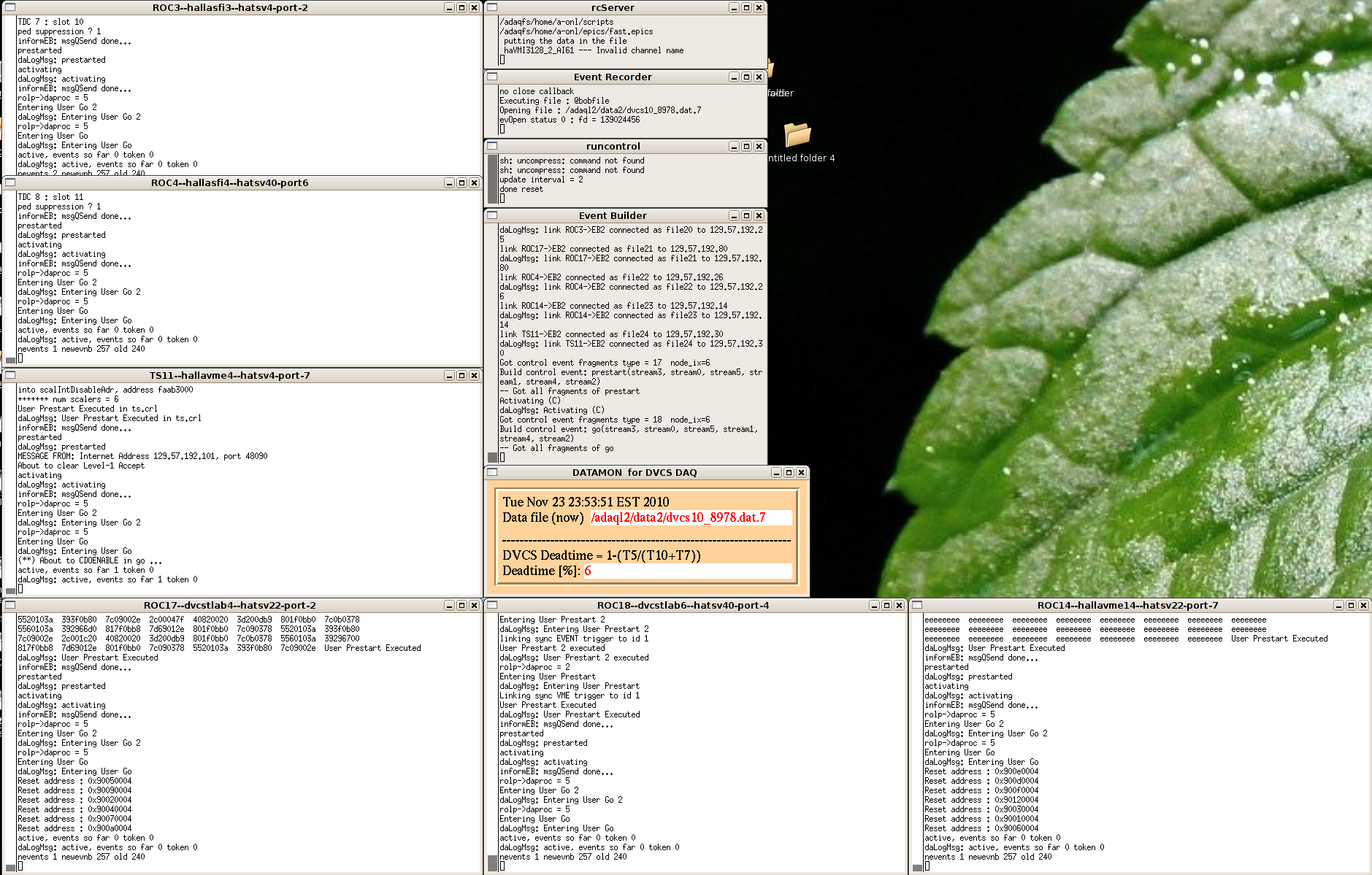Open the window menu of runcontrol window

tap(492, 146)
